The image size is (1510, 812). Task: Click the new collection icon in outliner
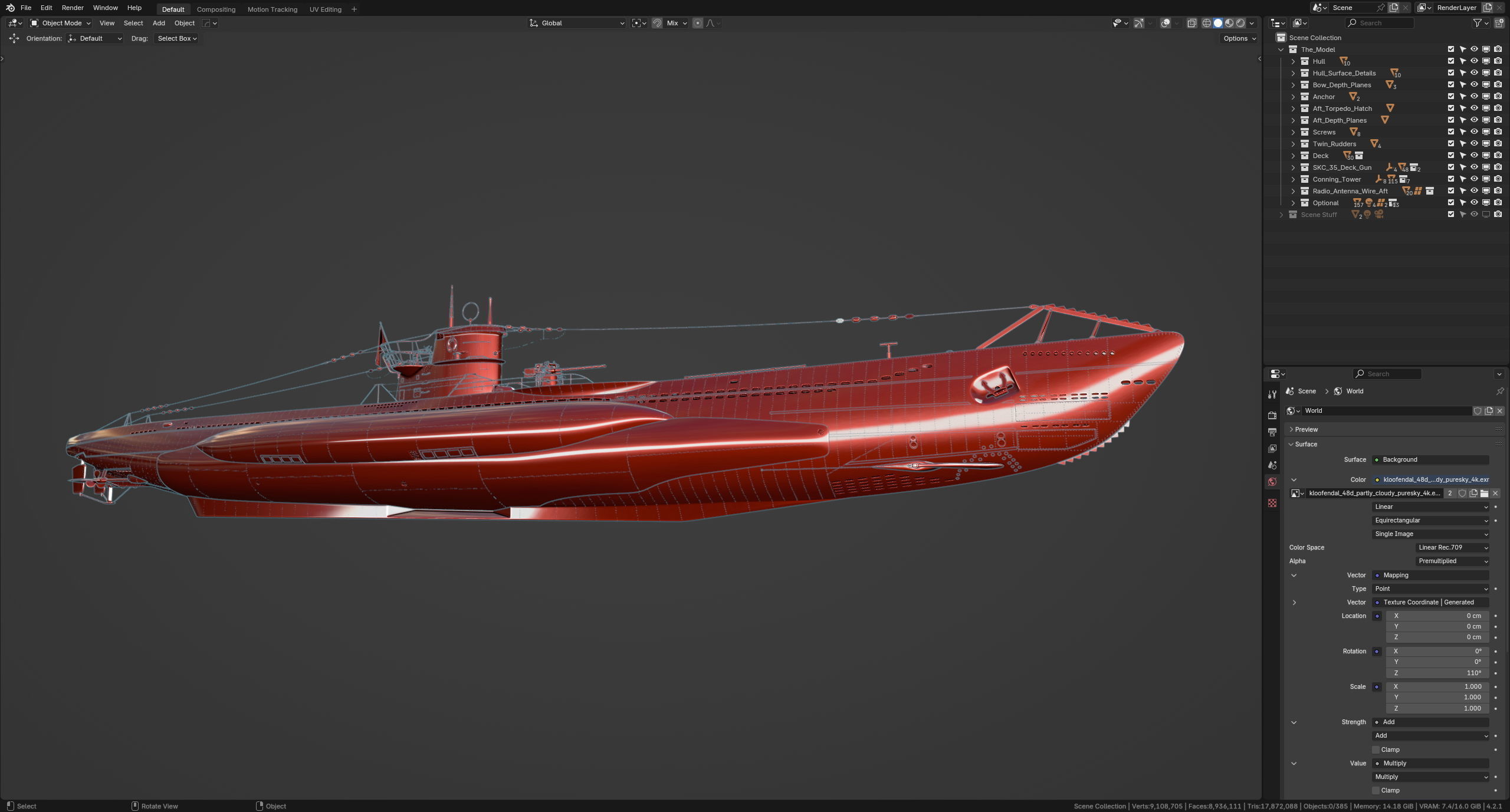(1499, 23)
